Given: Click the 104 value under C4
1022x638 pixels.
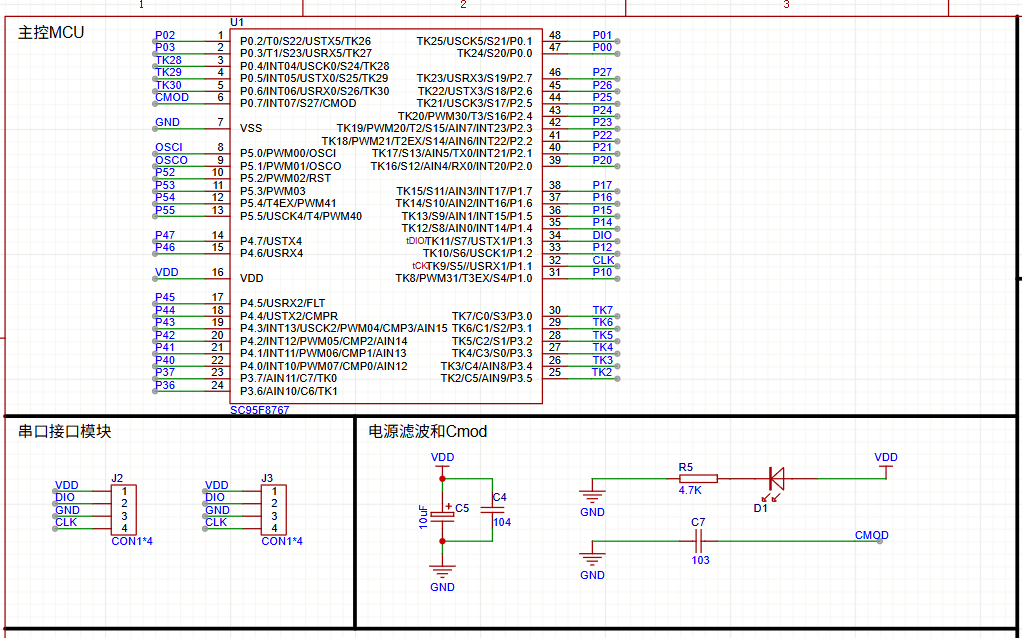Looking at the screenshot, I should click(x=502, y=522).
